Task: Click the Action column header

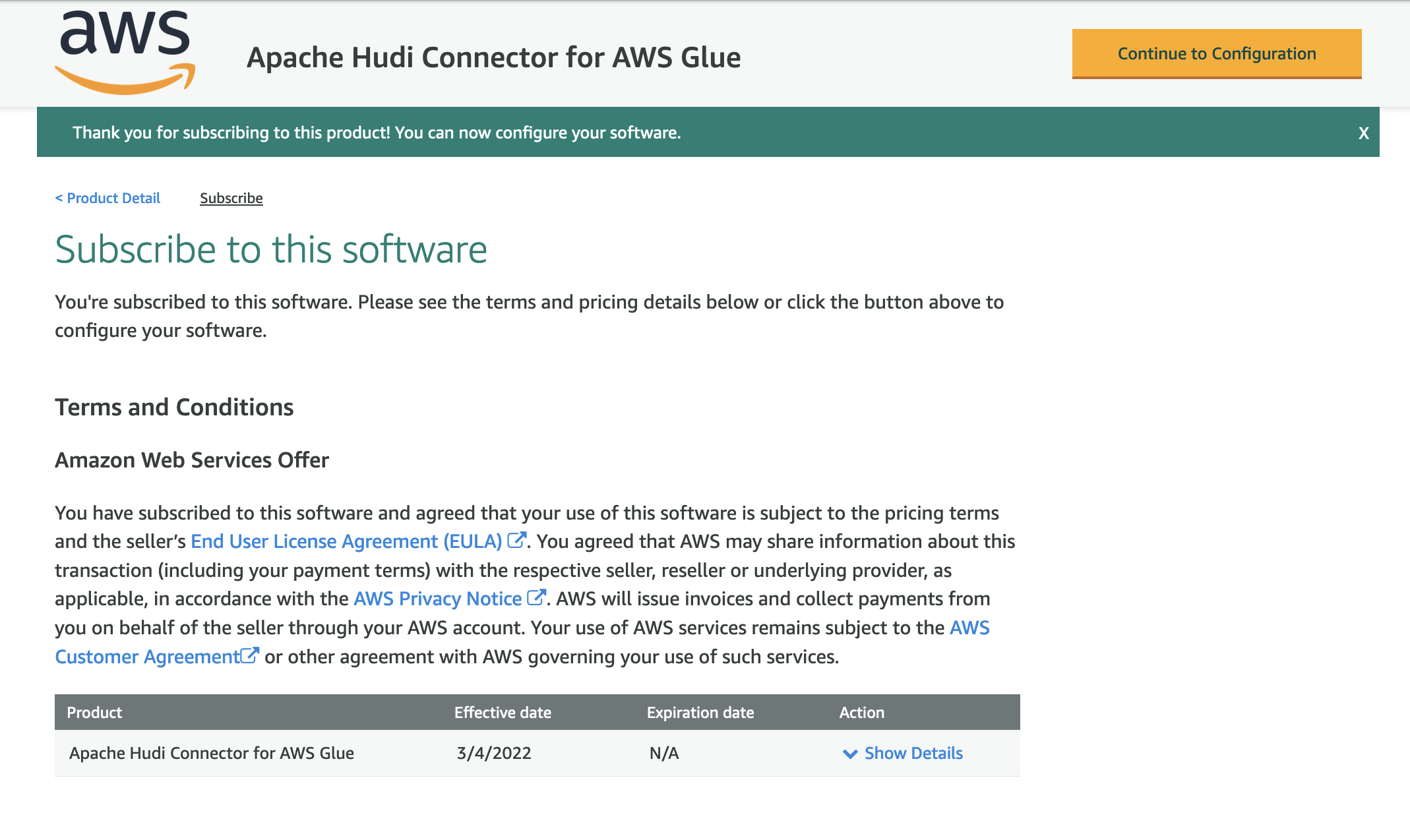Action: click(x=861, y=712)
